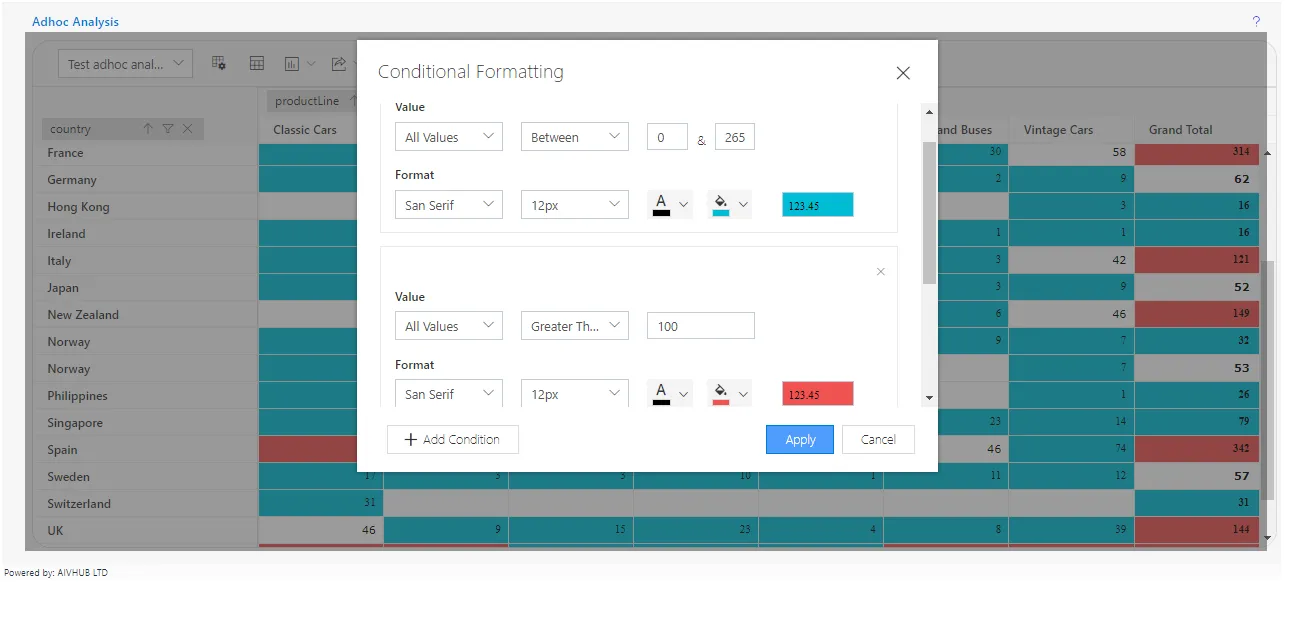Click the Add Condition button

(452, 439)
